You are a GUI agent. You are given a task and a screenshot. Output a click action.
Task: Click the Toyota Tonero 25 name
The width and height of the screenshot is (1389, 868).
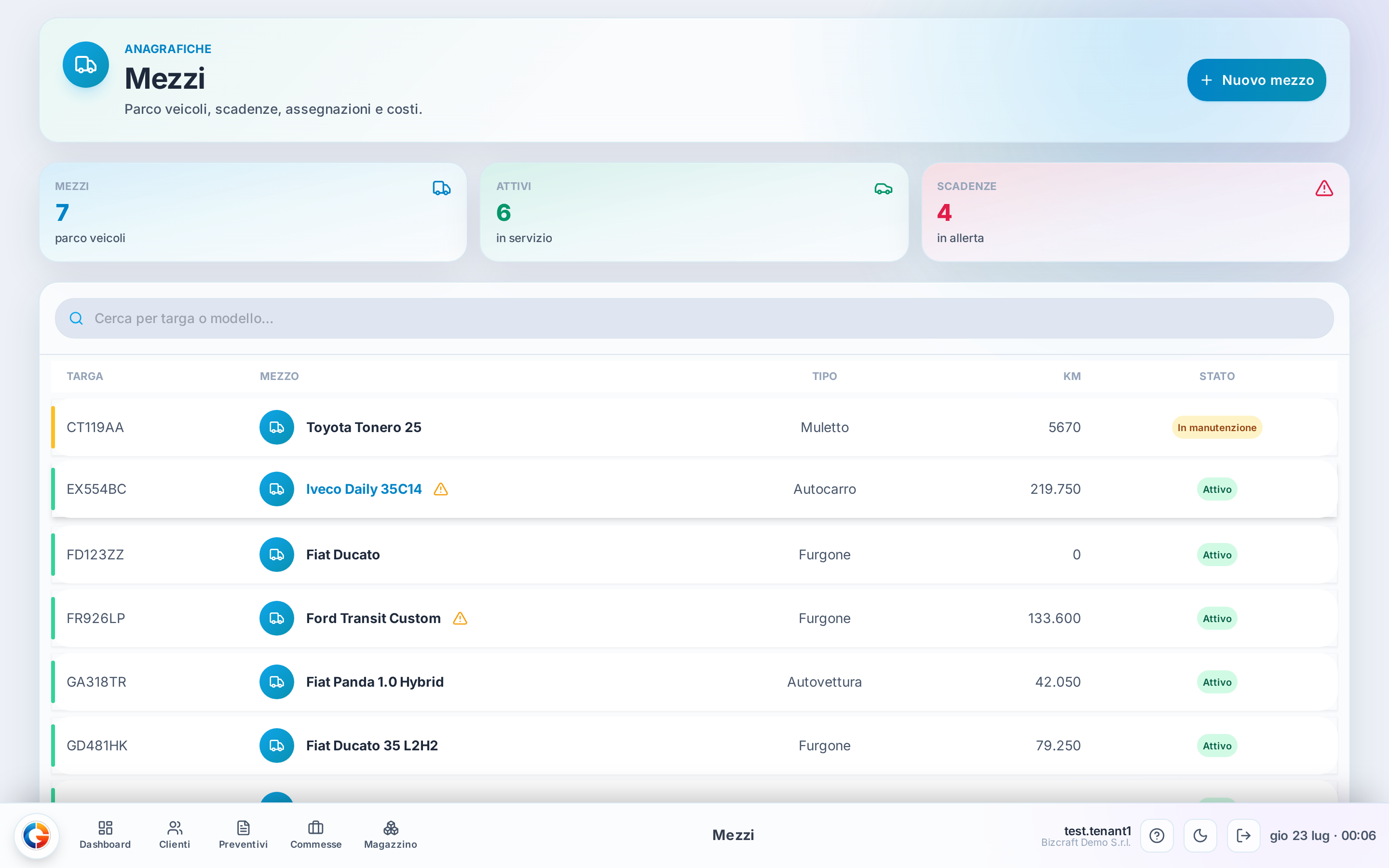click(x=364, y=428)
